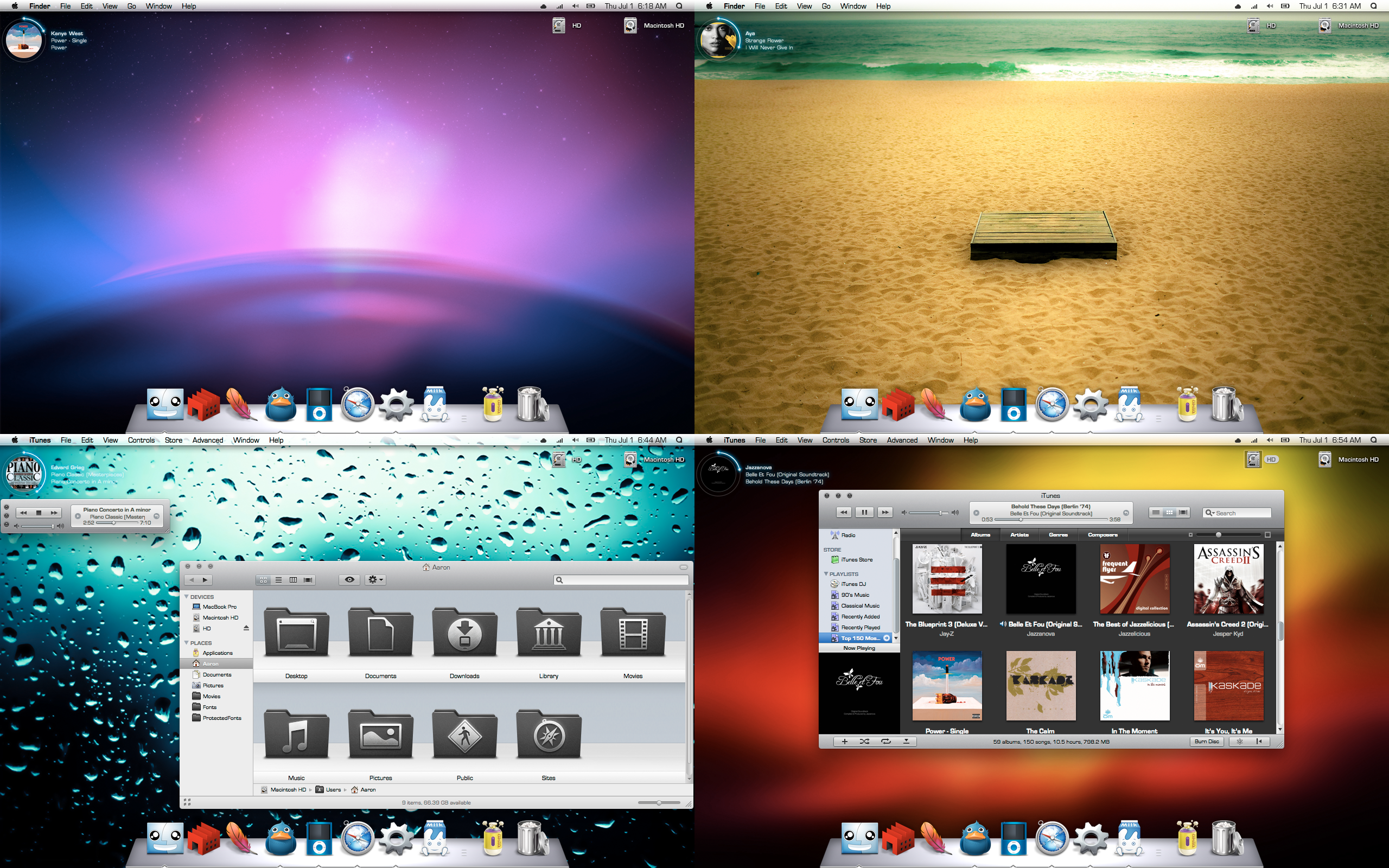Fast-forward in the iTunes mini player
Screen dimensions: 1389x868
tap(54, 513)
